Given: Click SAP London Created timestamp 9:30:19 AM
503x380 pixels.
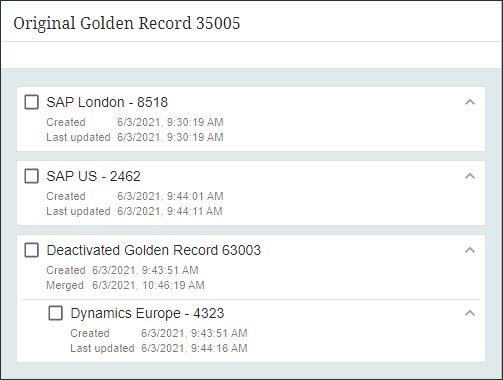Looking at the screenshot, I should (170, 122).
